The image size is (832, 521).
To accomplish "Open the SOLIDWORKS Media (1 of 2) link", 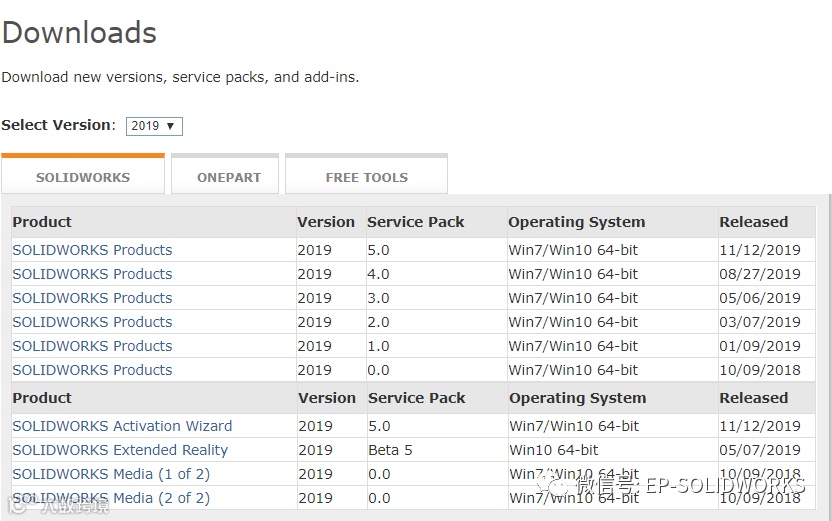I will pos(111,474).
